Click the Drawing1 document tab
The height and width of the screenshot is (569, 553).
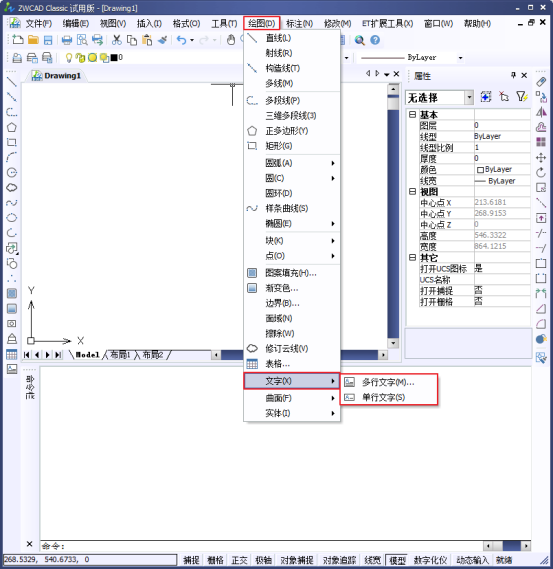coord(56,75)
